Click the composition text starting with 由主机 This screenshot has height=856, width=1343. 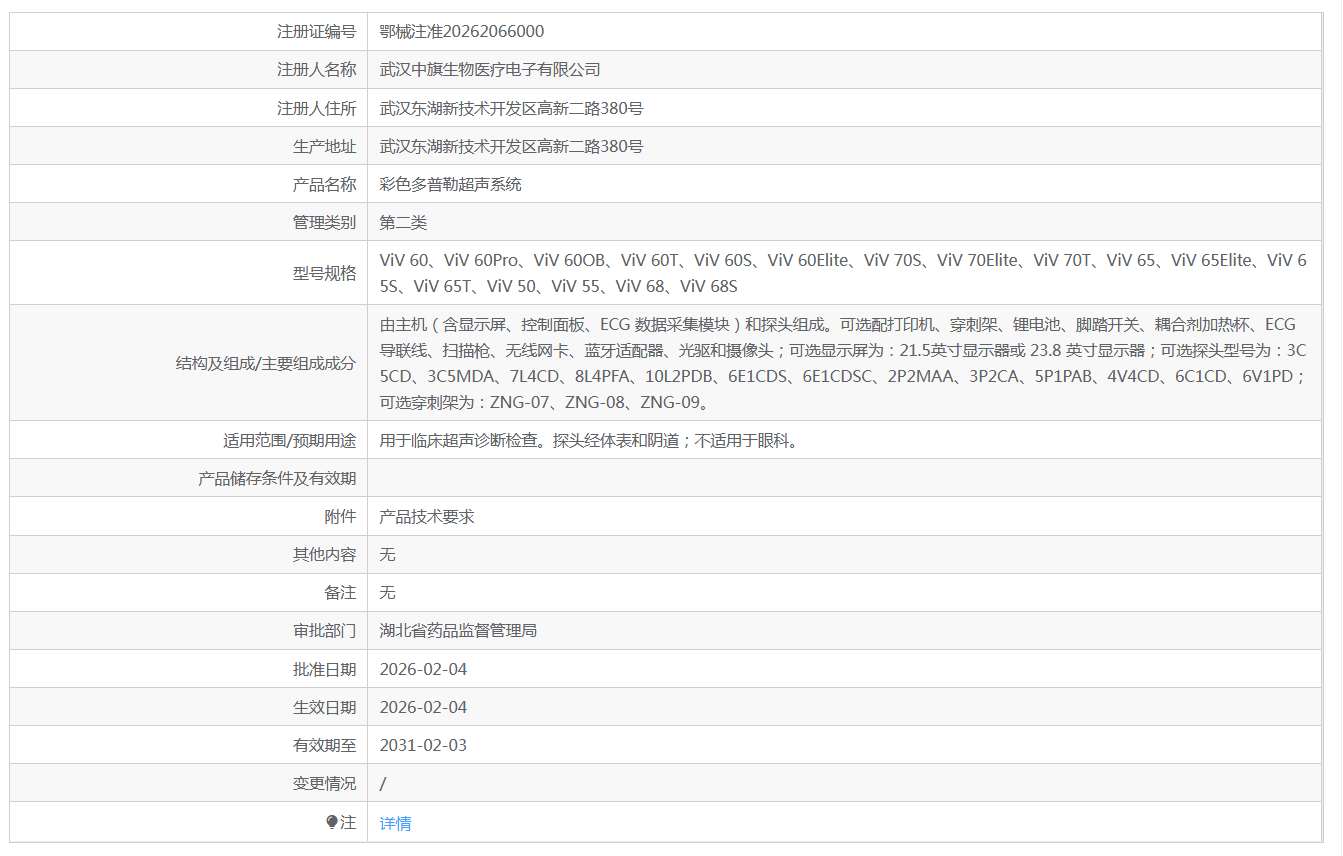point(843,363)
